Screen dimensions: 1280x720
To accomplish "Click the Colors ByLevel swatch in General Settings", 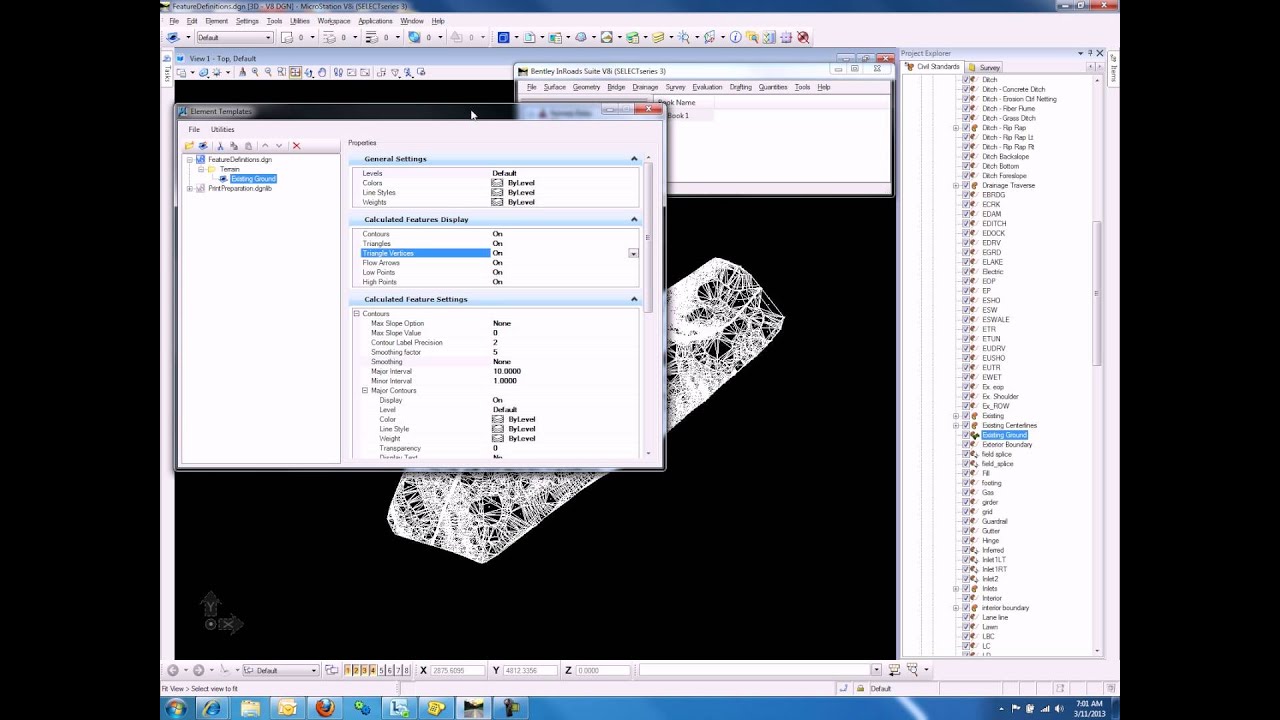I will 497,183.
